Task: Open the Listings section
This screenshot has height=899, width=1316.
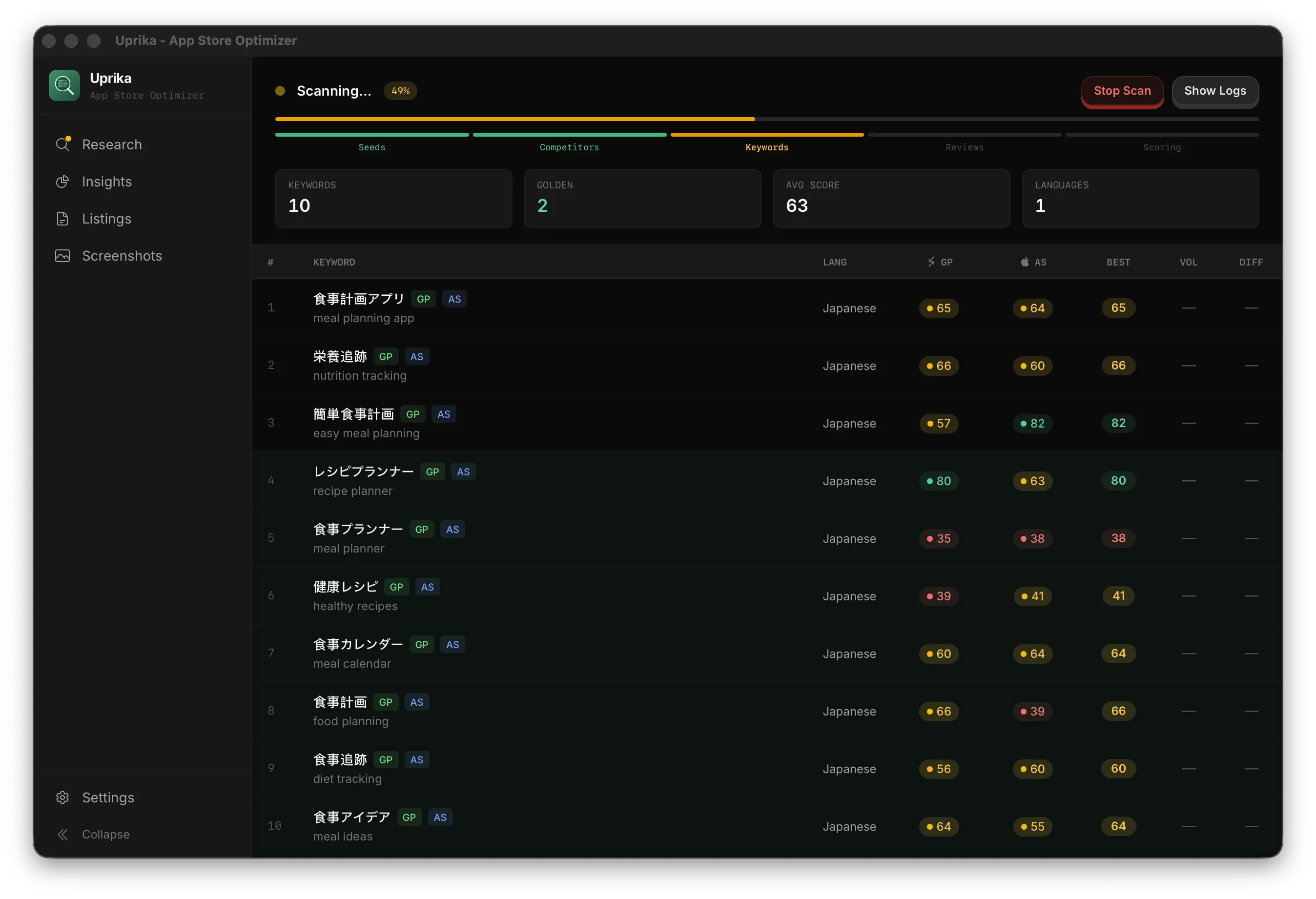Action: 106,219
